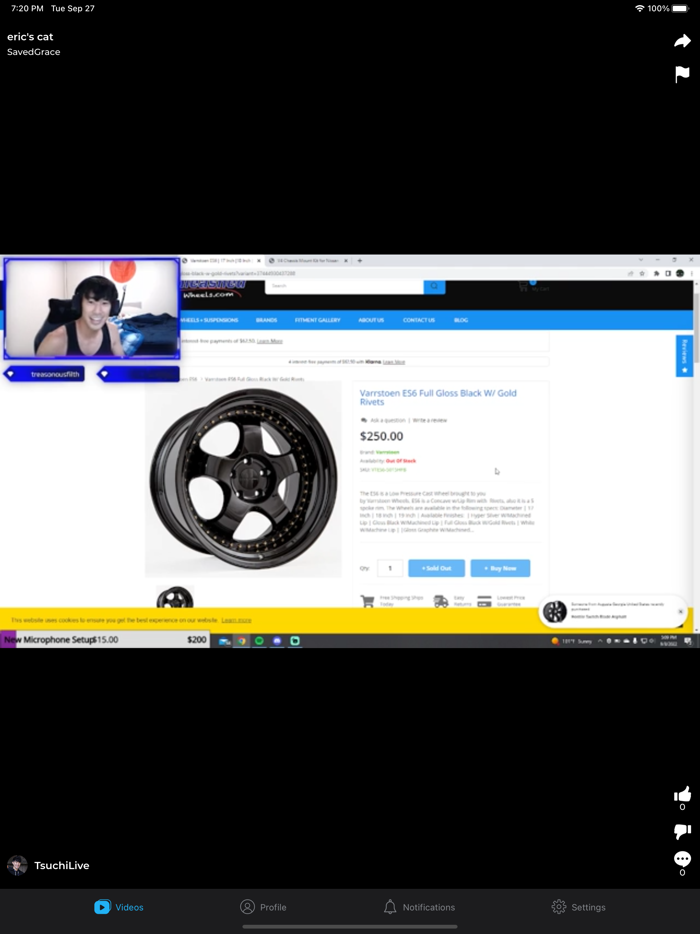
Task: Open the CONTACT US menu item
Action: pos(419,320)
